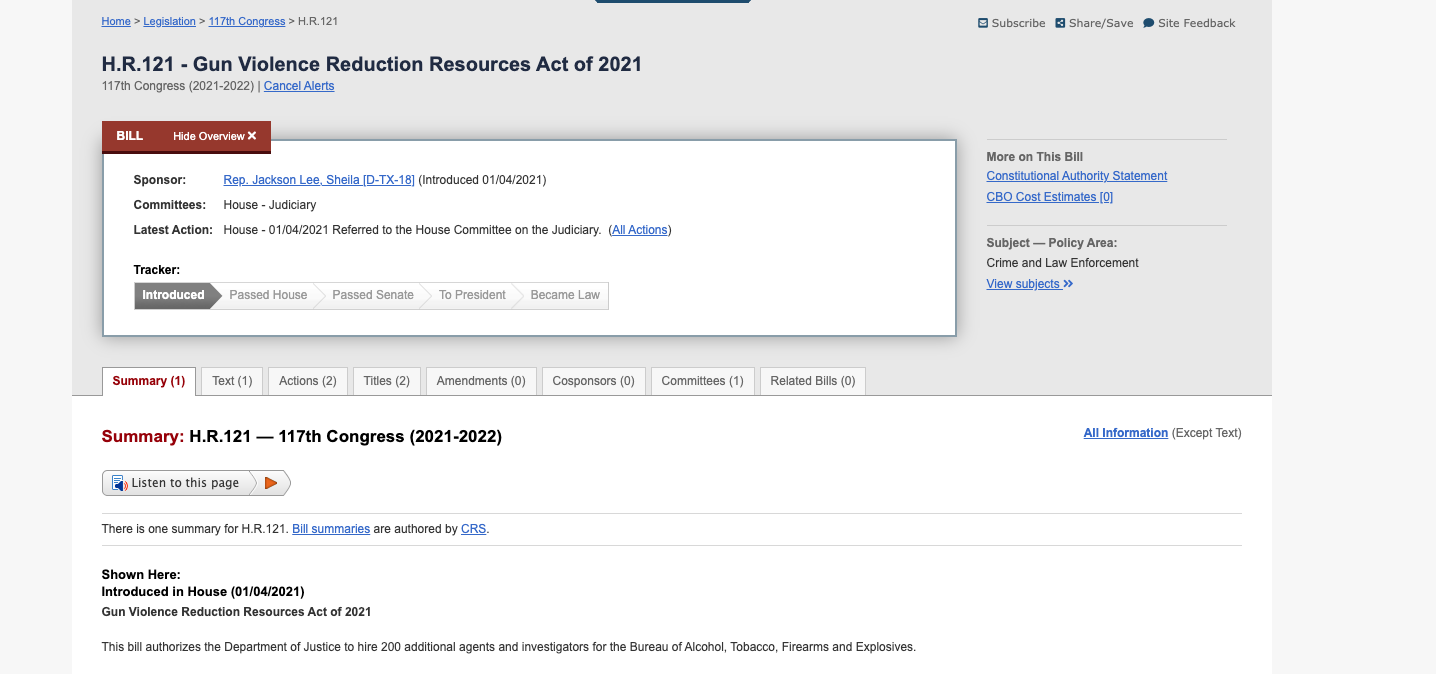Open Constitutional Authority Statement link

(x=1076, y=176)
